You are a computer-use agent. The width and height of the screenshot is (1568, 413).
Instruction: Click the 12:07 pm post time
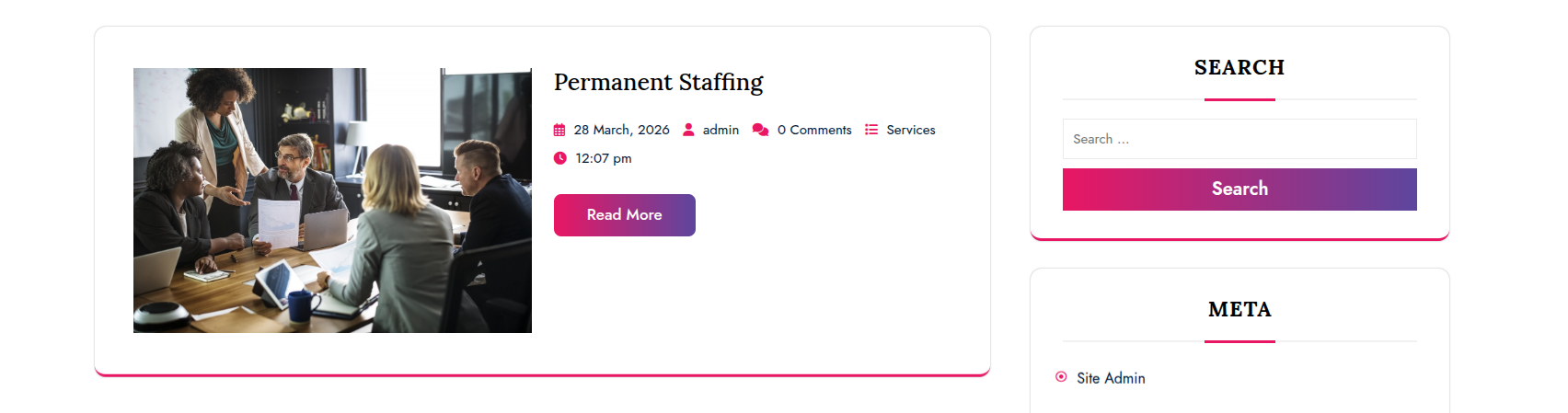(604, 158)
